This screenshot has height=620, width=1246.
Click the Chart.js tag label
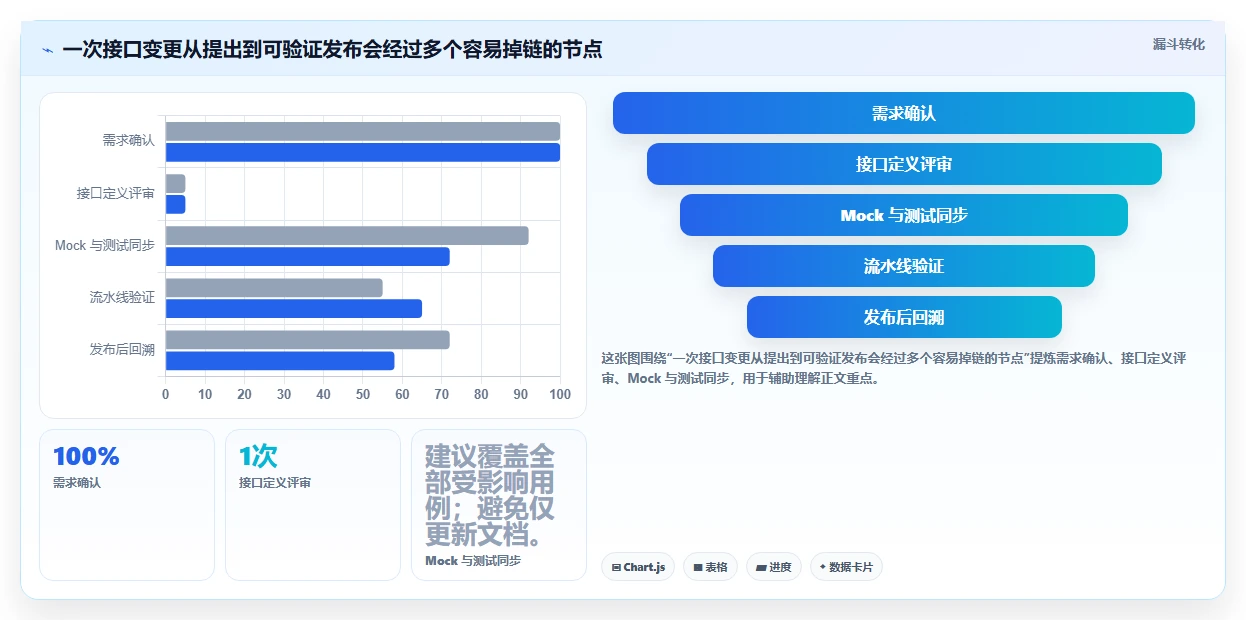645,567
